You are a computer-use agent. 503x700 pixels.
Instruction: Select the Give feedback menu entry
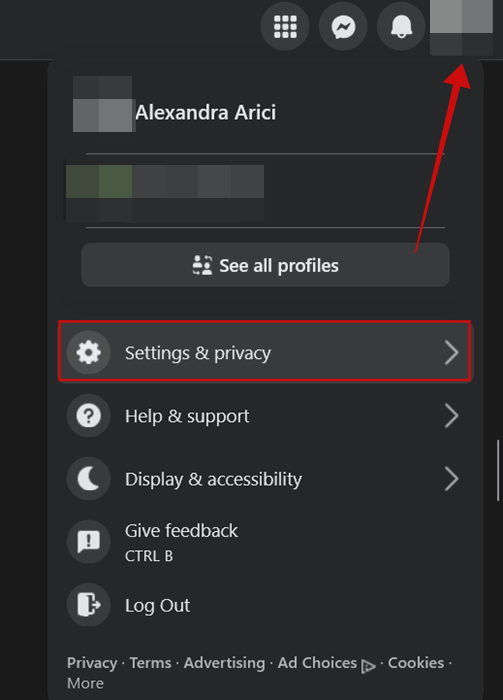(x=265, y=542)
